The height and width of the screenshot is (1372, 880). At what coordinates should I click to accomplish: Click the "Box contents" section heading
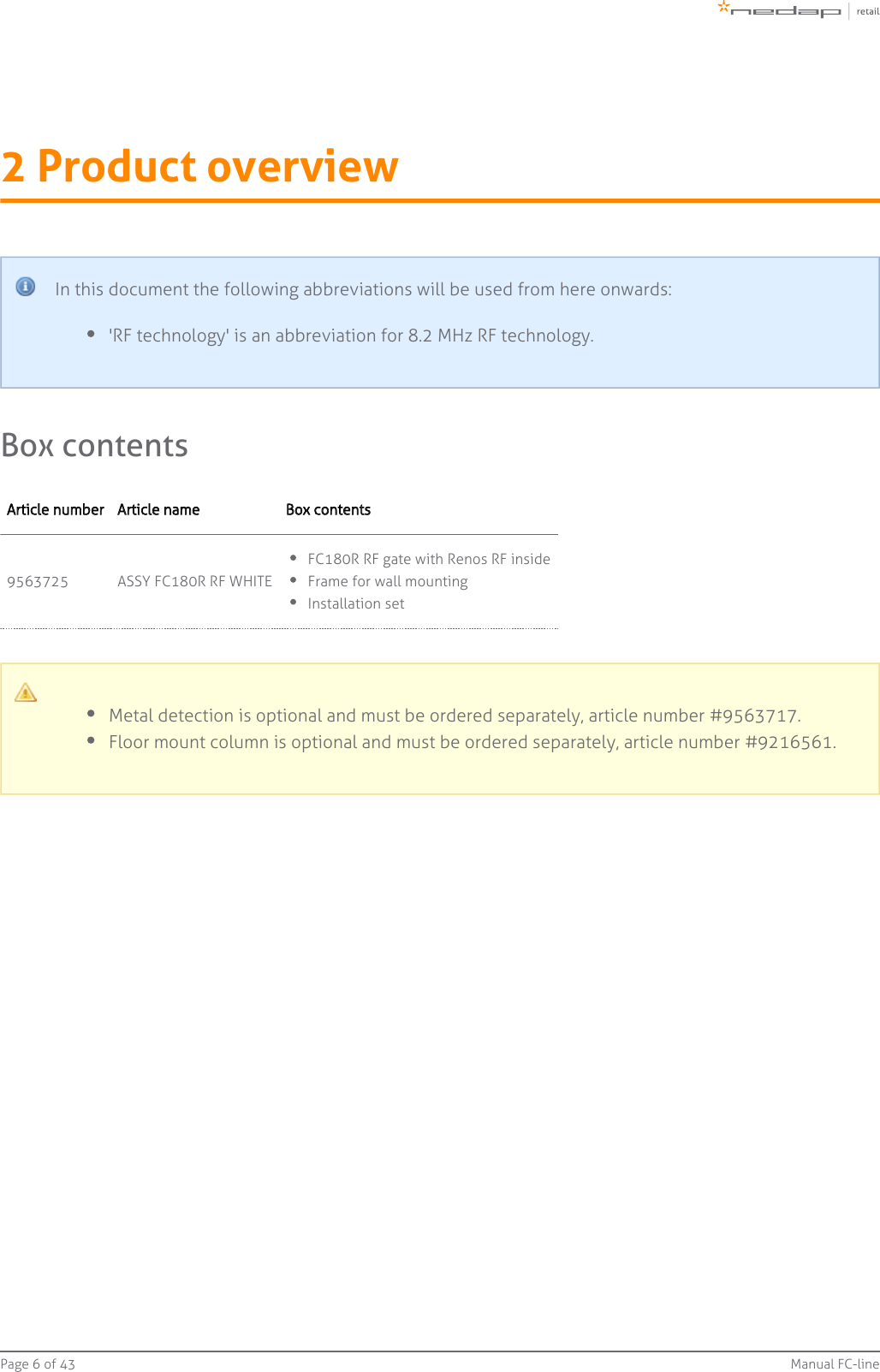[95, 446]
